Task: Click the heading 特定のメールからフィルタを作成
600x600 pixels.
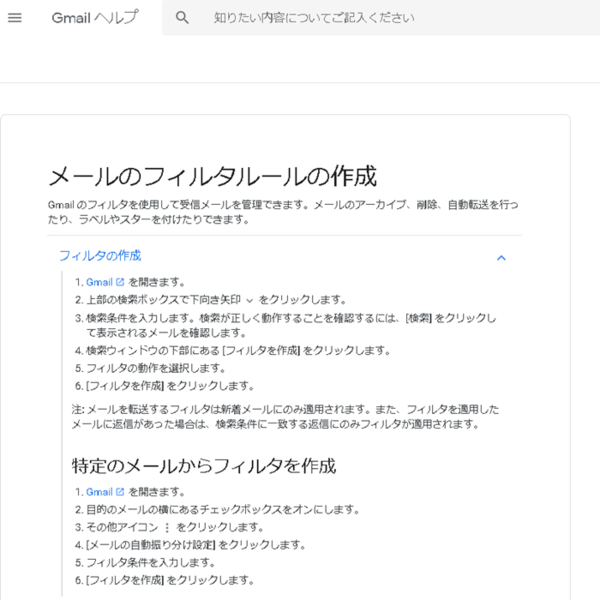Action: point(204,466)
